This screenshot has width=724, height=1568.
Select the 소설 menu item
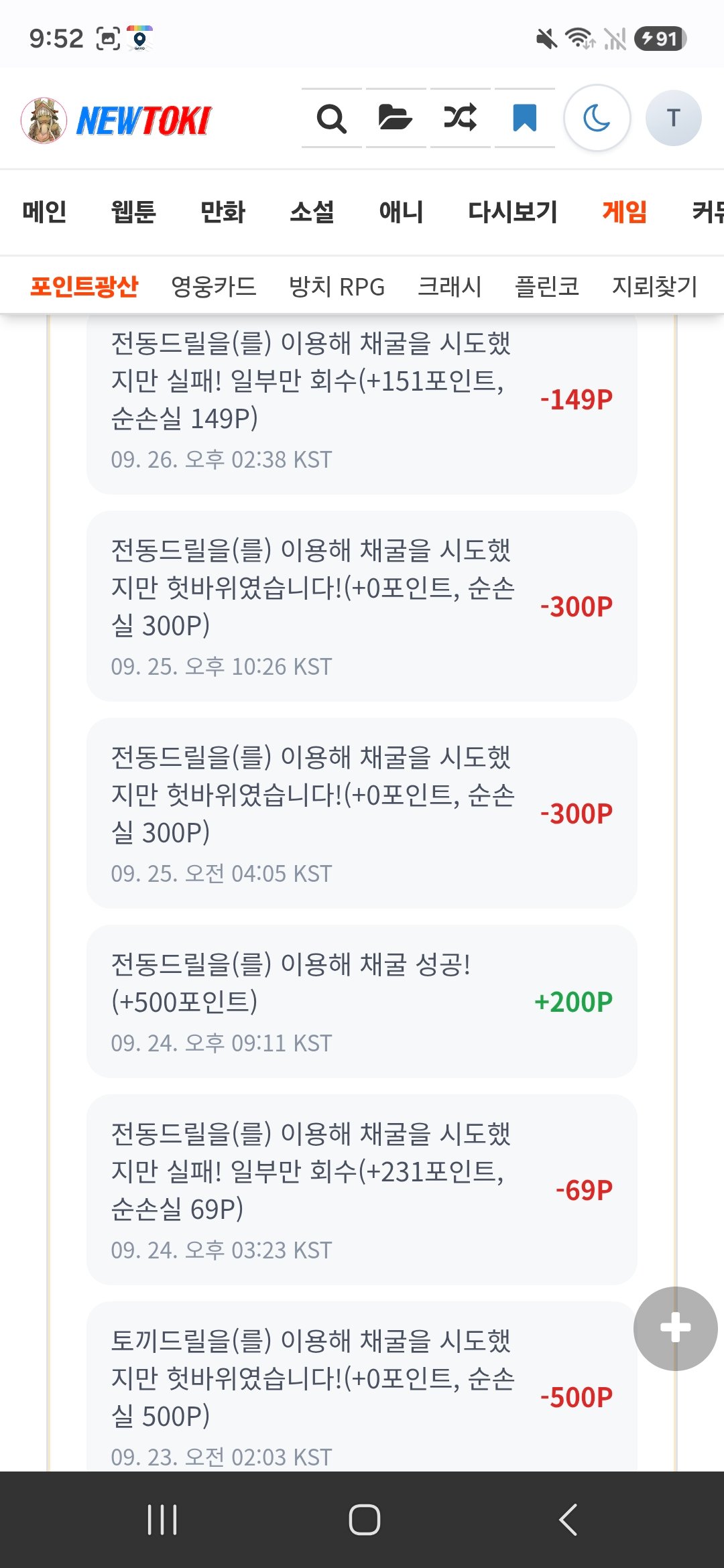pyautogui.click(x=312, y=212)
